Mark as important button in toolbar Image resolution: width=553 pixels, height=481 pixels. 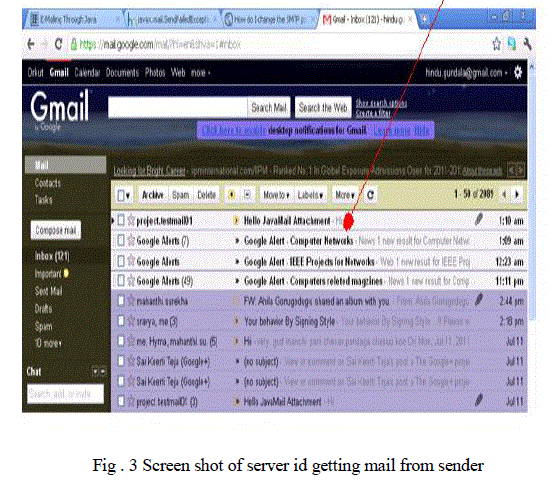[231, 195]
